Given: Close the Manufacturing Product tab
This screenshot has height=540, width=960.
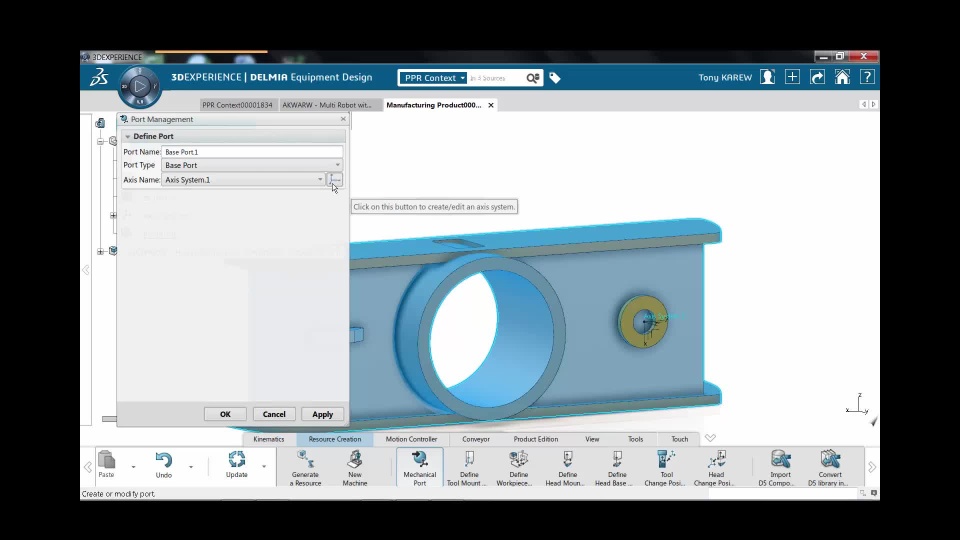Looking at the screenshot, I should coord(490,105).
